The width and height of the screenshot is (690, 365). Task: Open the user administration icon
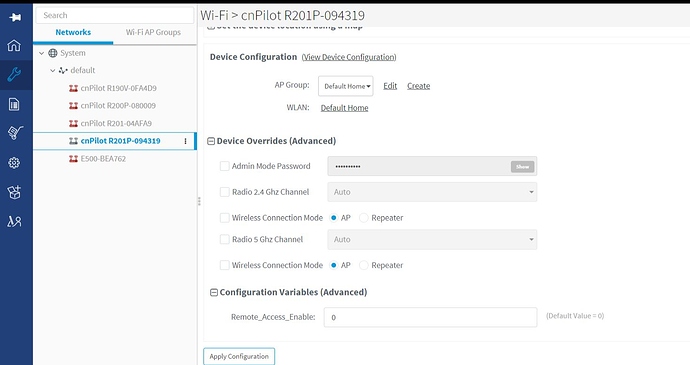[14, 221]
